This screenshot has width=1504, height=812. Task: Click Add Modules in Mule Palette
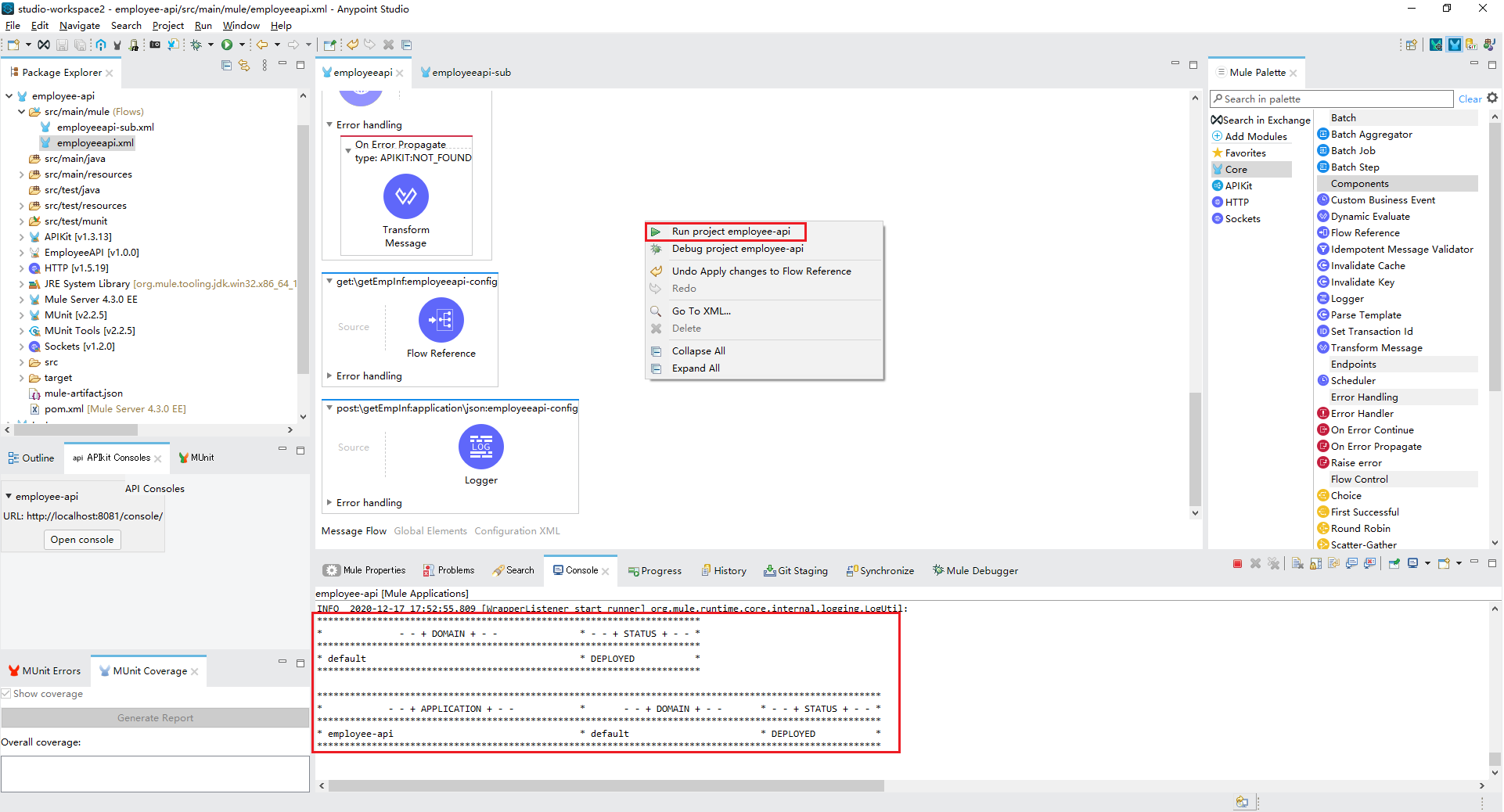[1250, 136]
